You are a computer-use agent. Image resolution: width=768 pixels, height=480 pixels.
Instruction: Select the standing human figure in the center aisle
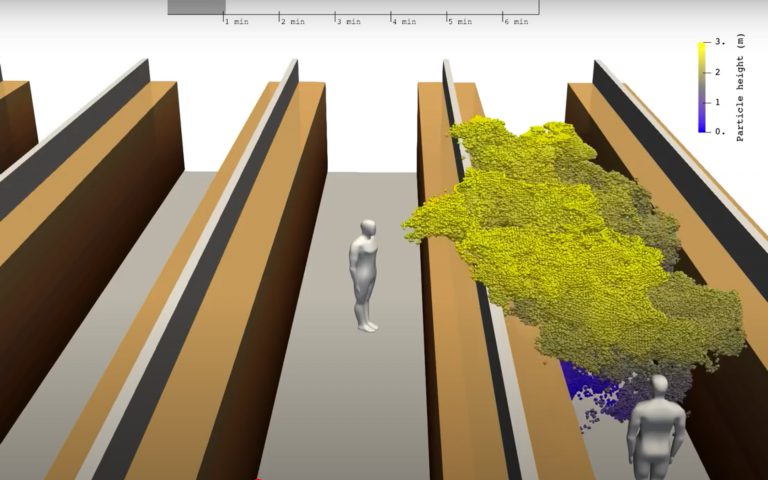[x=366, y=275]
